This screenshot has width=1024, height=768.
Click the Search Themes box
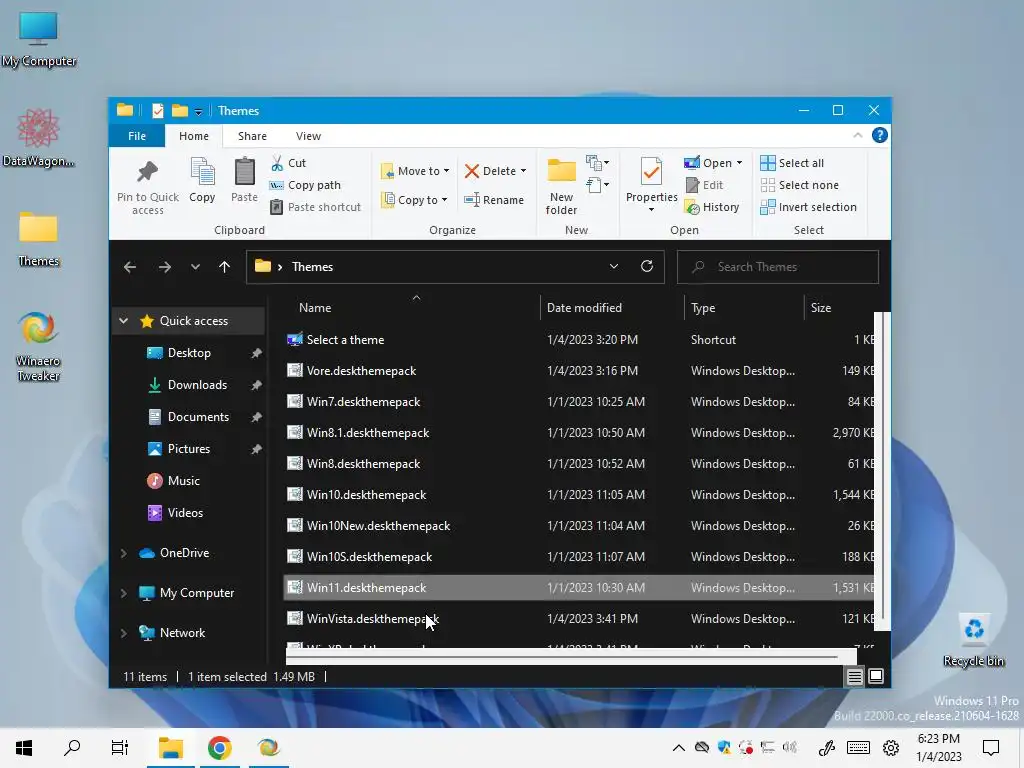pos(778,266)
